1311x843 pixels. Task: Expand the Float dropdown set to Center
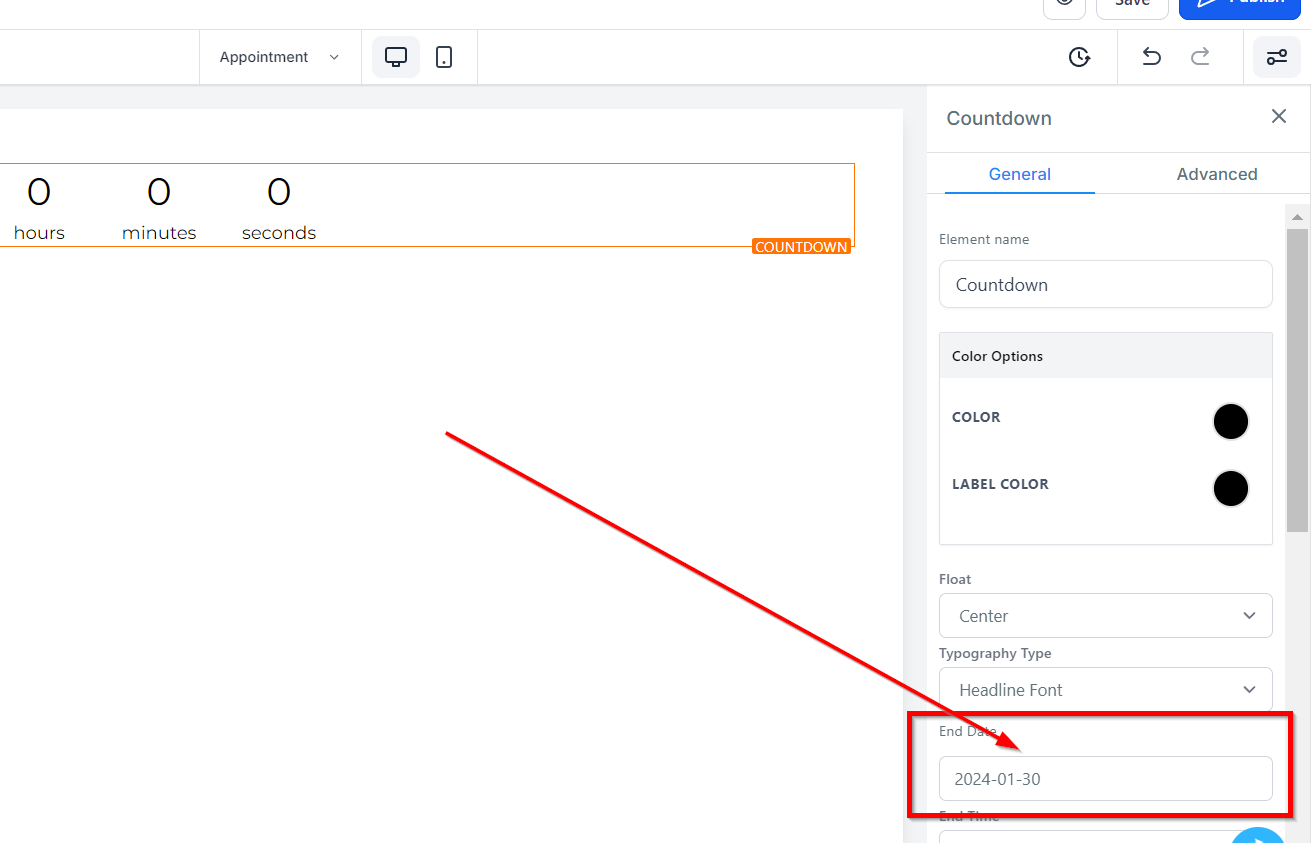(1105, 616)
